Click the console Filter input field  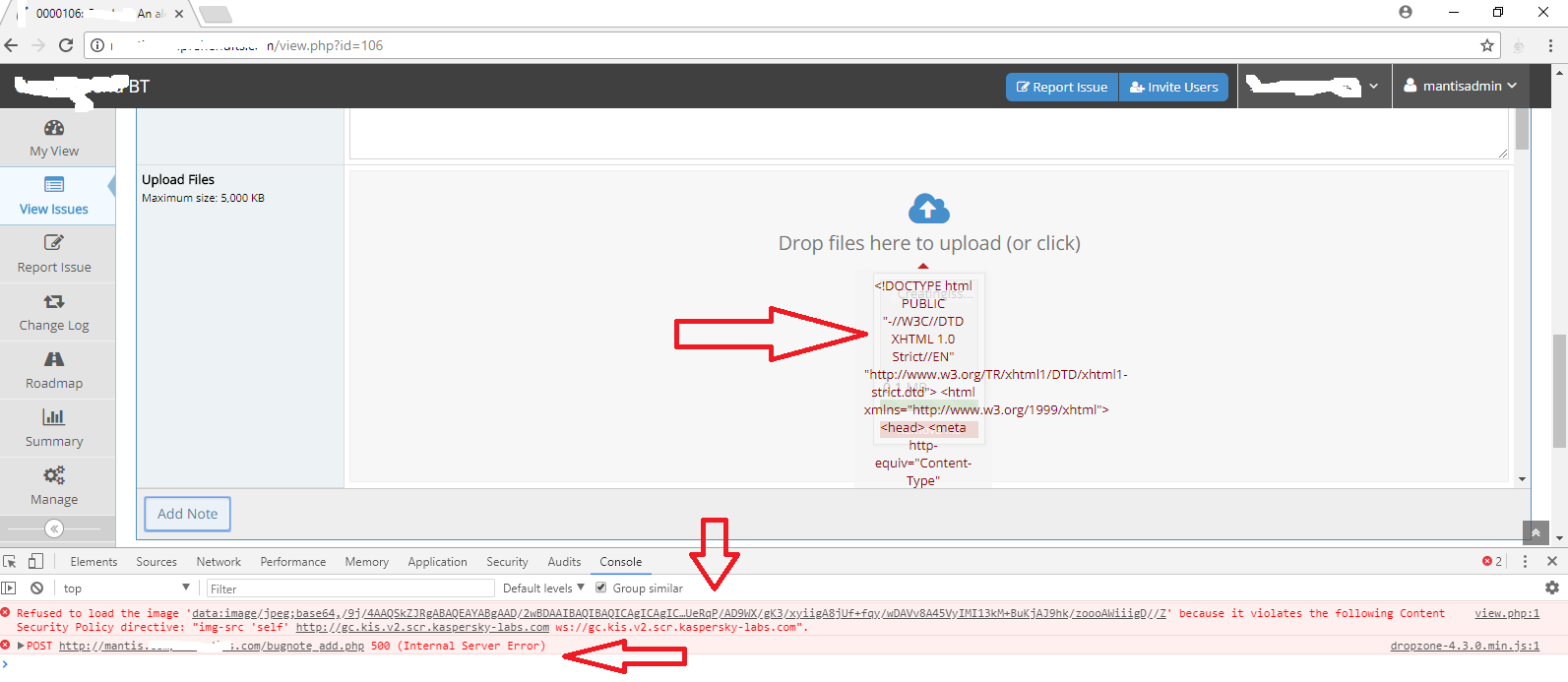point(349,589)
